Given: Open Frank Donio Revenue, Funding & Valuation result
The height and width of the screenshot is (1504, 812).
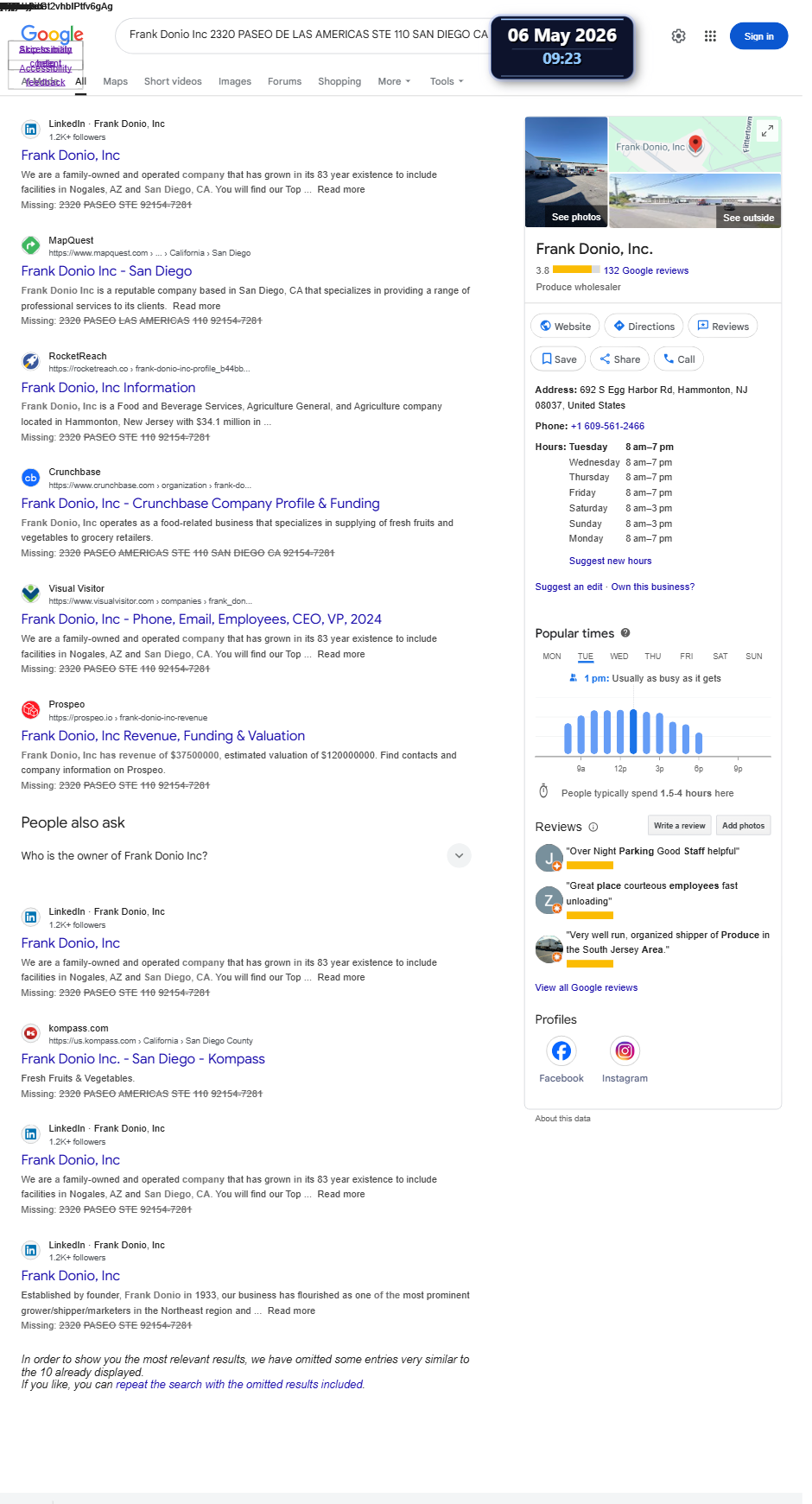Looking at the screenshot, I should point(163,736).
